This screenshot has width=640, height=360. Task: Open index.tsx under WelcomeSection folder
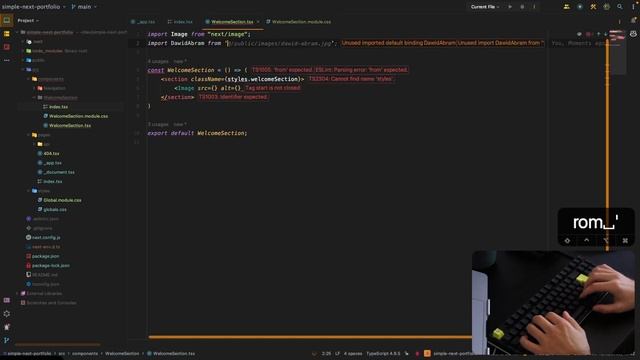coord(58,107)
